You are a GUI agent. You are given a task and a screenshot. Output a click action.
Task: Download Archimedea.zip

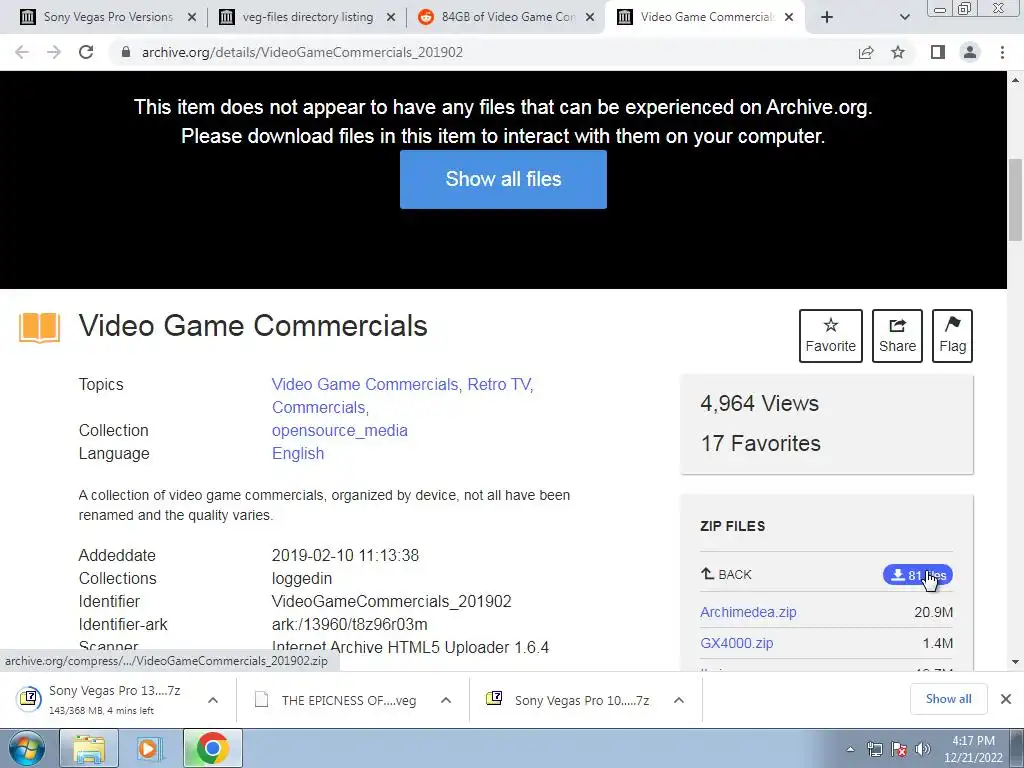pyautogui.click(x=748, y=612)
